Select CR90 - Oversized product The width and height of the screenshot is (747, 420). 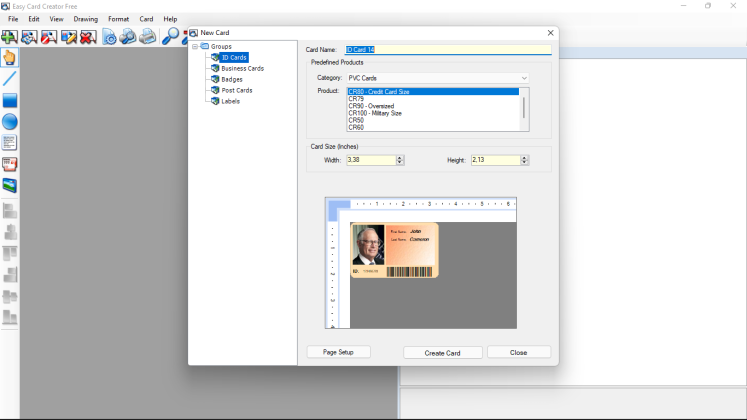tap(433, 106)
